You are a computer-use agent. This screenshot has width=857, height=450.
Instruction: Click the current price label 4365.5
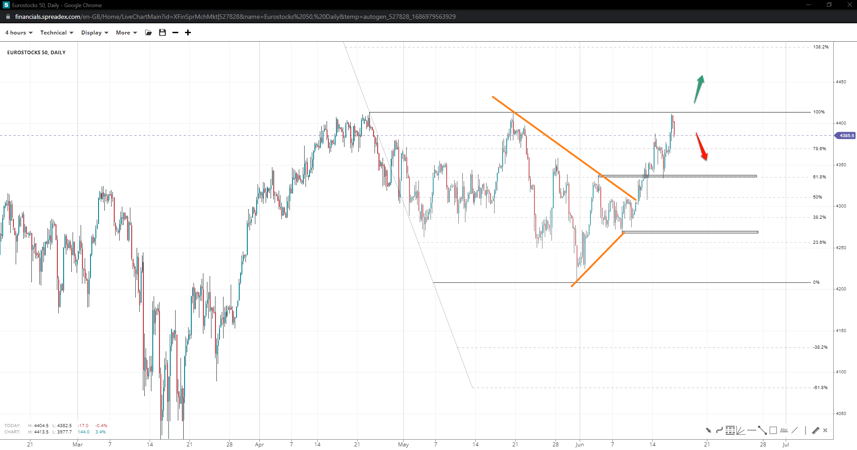point(845,135)
